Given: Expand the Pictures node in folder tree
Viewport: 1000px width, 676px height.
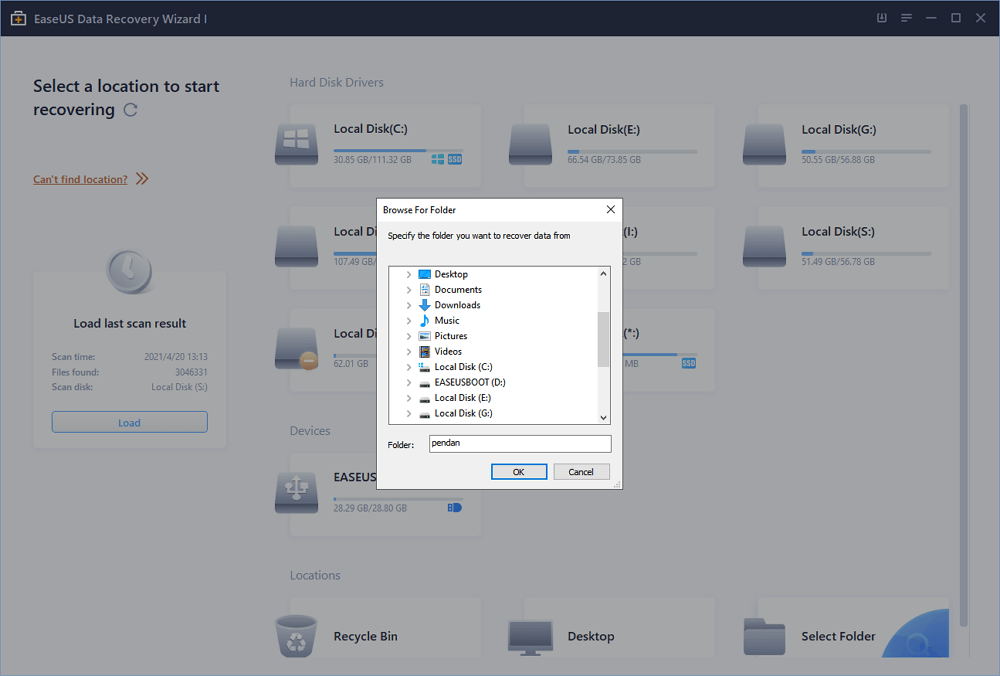Looking at the screenshot, I should tap(409, 336).
